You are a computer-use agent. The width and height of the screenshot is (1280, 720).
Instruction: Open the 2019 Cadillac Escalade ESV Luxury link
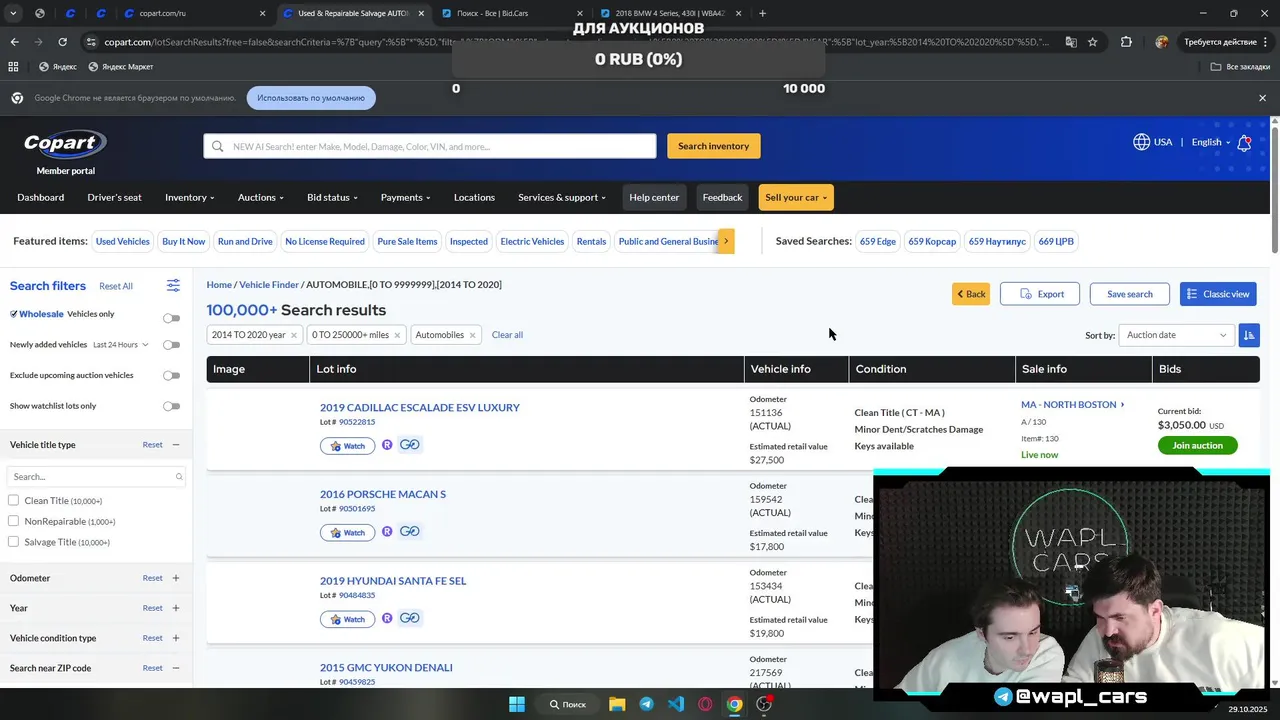point(420,407)
